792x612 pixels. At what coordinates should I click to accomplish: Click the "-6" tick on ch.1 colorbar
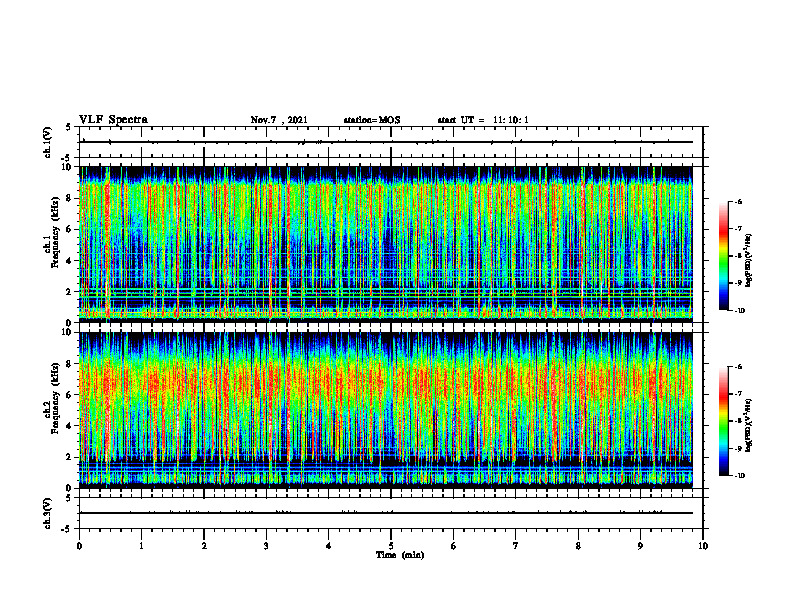pyautogui.click(x=738, y=202)
